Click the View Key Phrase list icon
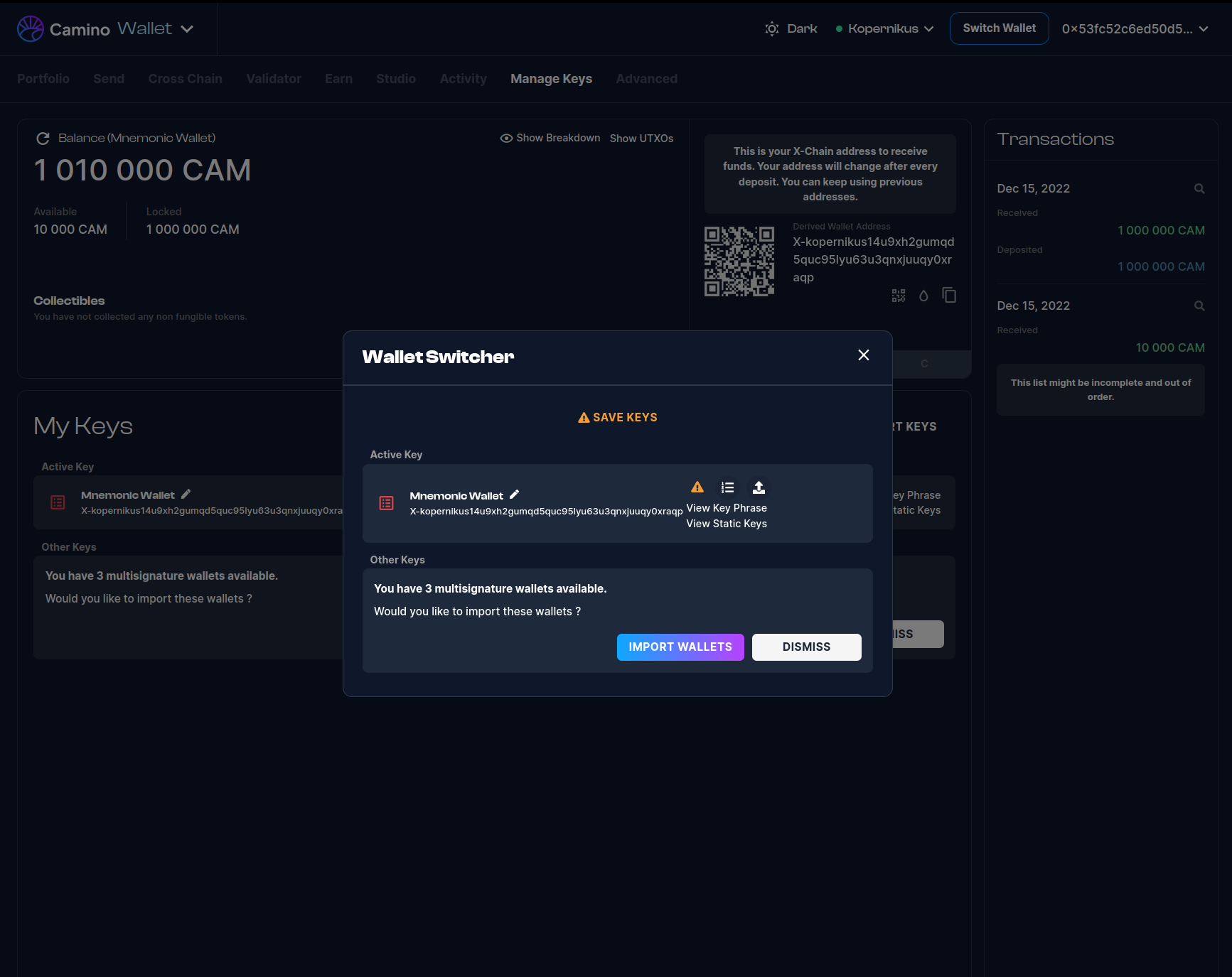The height and width of the screenshot is (977, 1232). (x=727, y=487)
